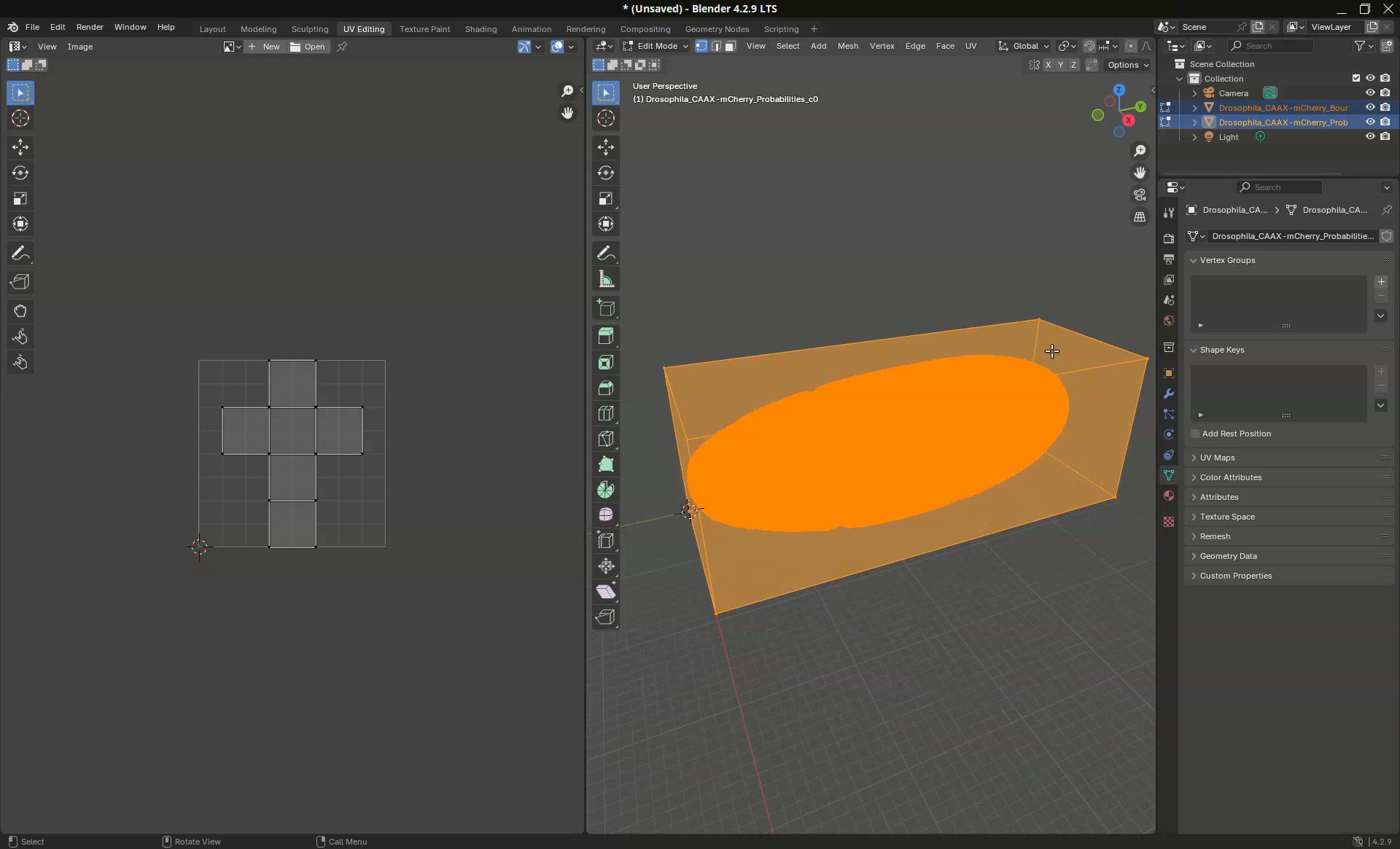Select the Bevel tool

(605, 388)
